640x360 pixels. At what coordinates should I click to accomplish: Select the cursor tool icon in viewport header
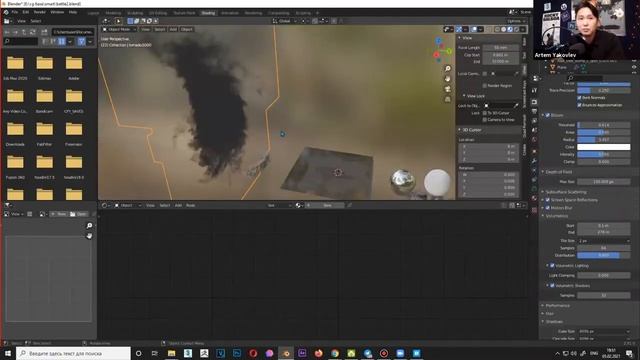(x=118, y=21)
